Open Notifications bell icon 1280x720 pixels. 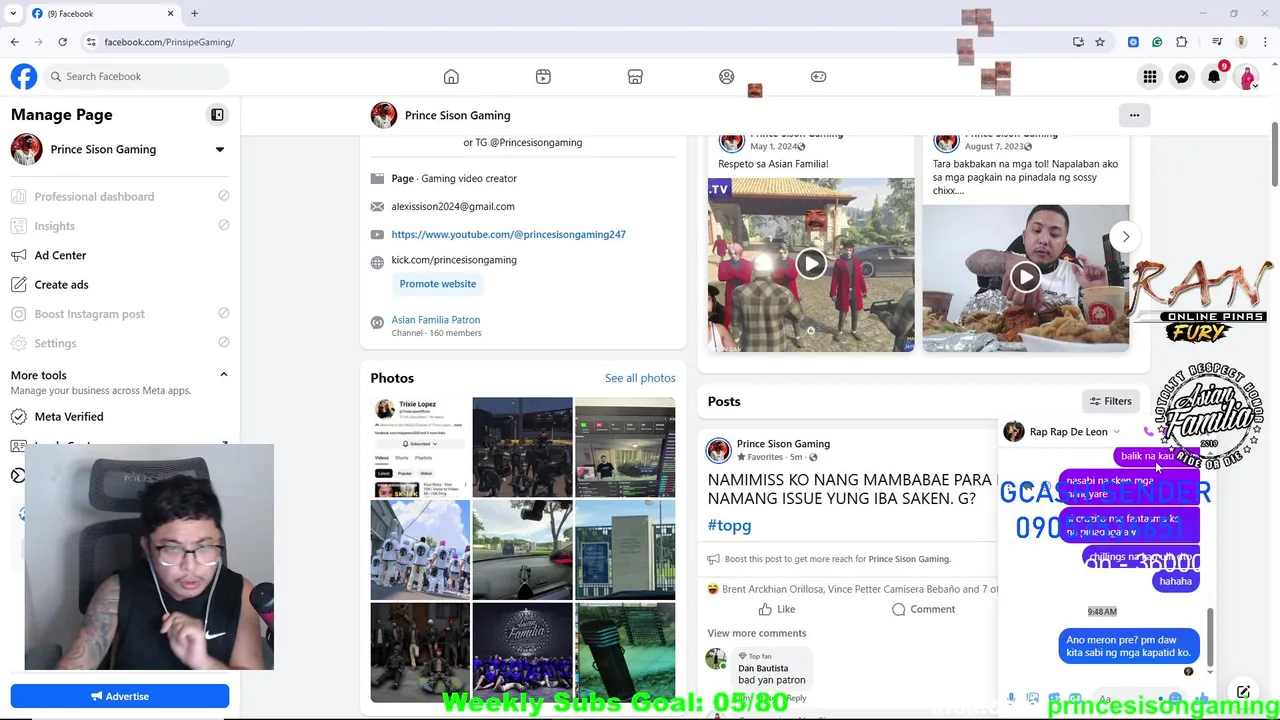[x=1214, y=77]
